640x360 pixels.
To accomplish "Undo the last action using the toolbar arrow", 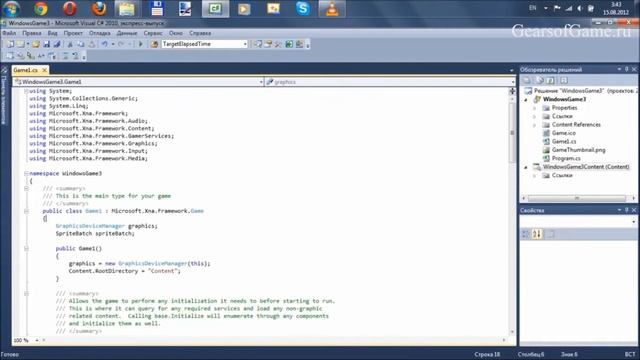I will [x=105, y=44].
